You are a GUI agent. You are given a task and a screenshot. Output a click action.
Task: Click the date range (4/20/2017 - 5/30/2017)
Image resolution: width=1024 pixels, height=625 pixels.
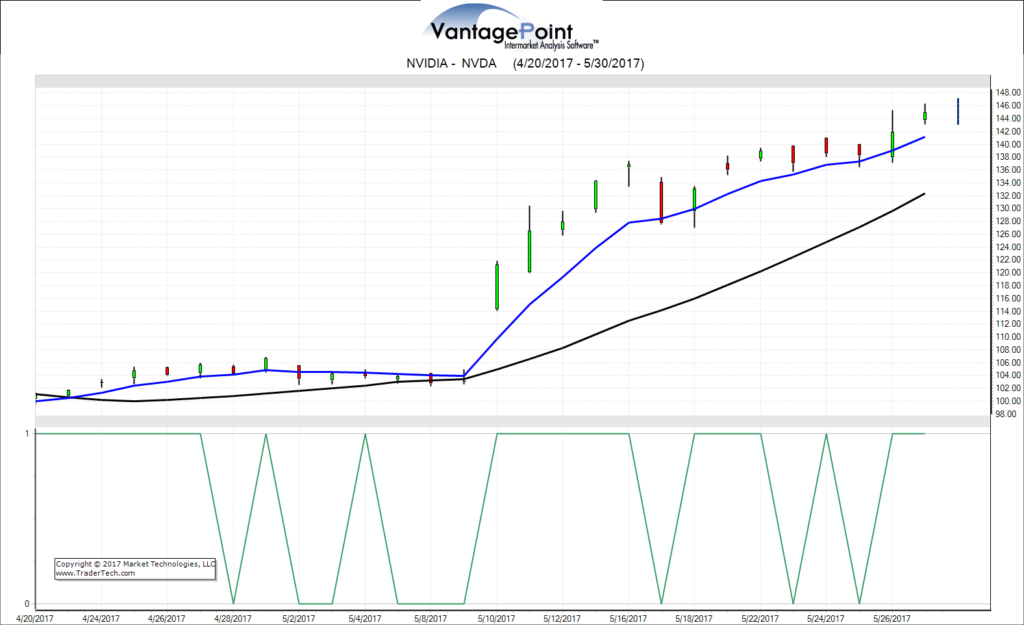[579, 63]
